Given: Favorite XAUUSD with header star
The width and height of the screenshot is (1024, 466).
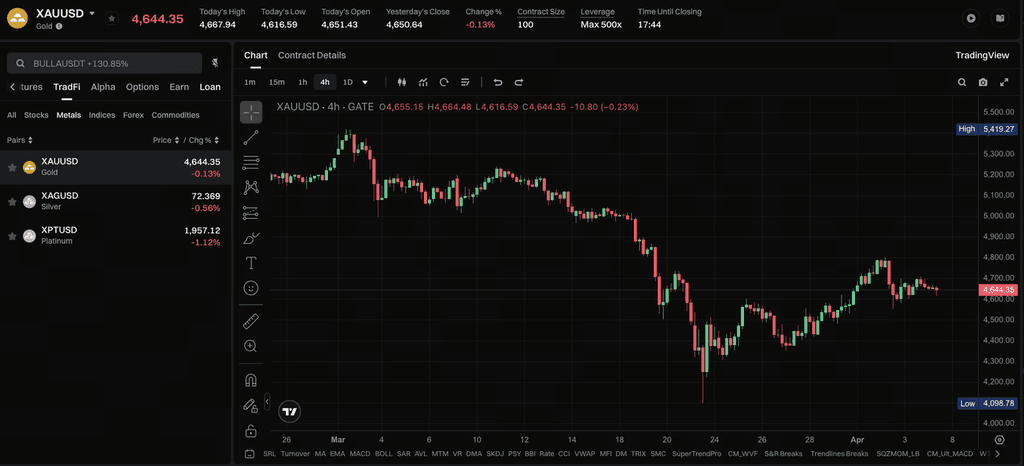Looking at the screenshot, I should point(112,18).
